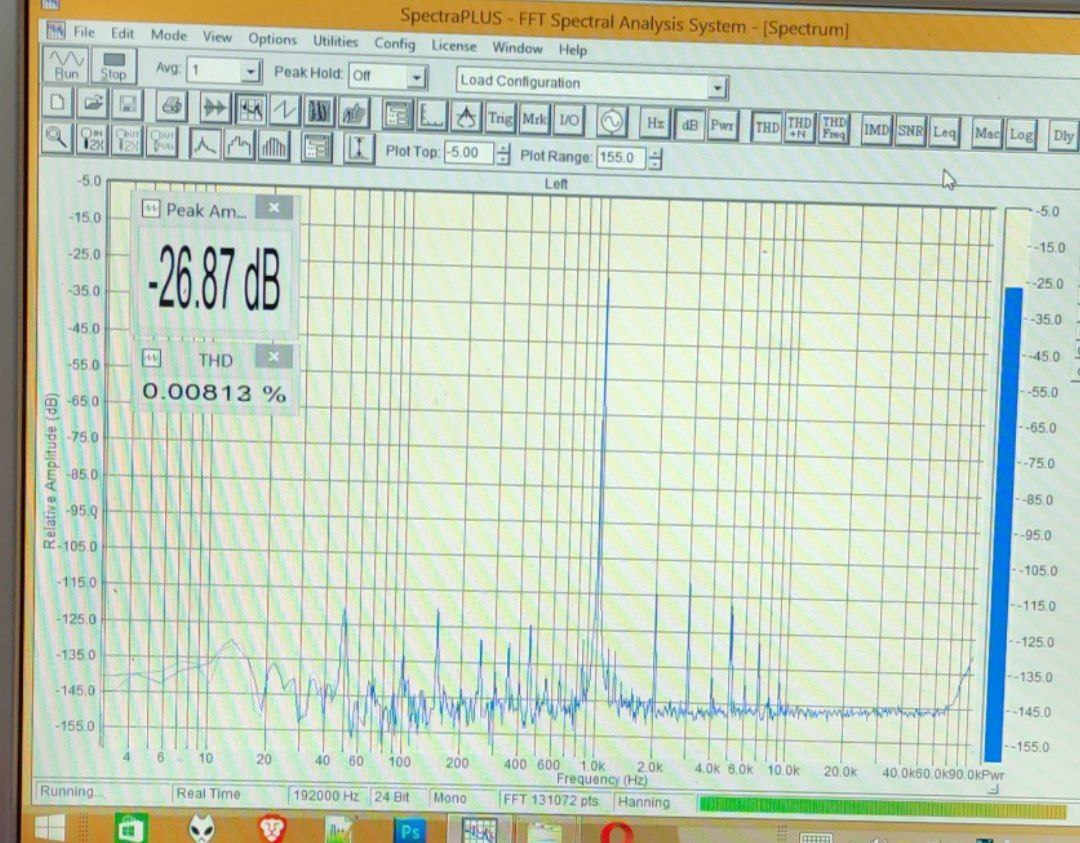This screenshot has width=1080, height=843.
Task: Open the signal generator sine icon
Action: [612, 122]
